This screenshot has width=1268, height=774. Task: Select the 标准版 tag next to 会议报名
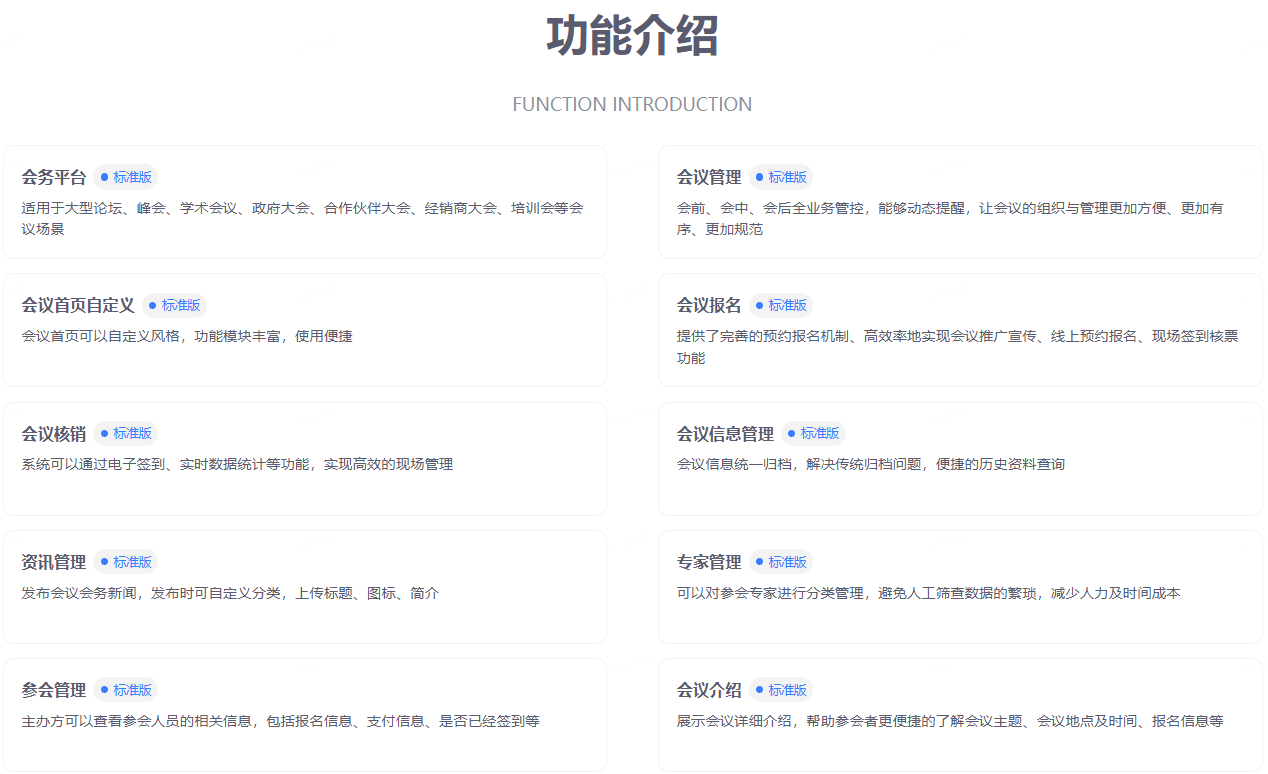coord(781,305)
